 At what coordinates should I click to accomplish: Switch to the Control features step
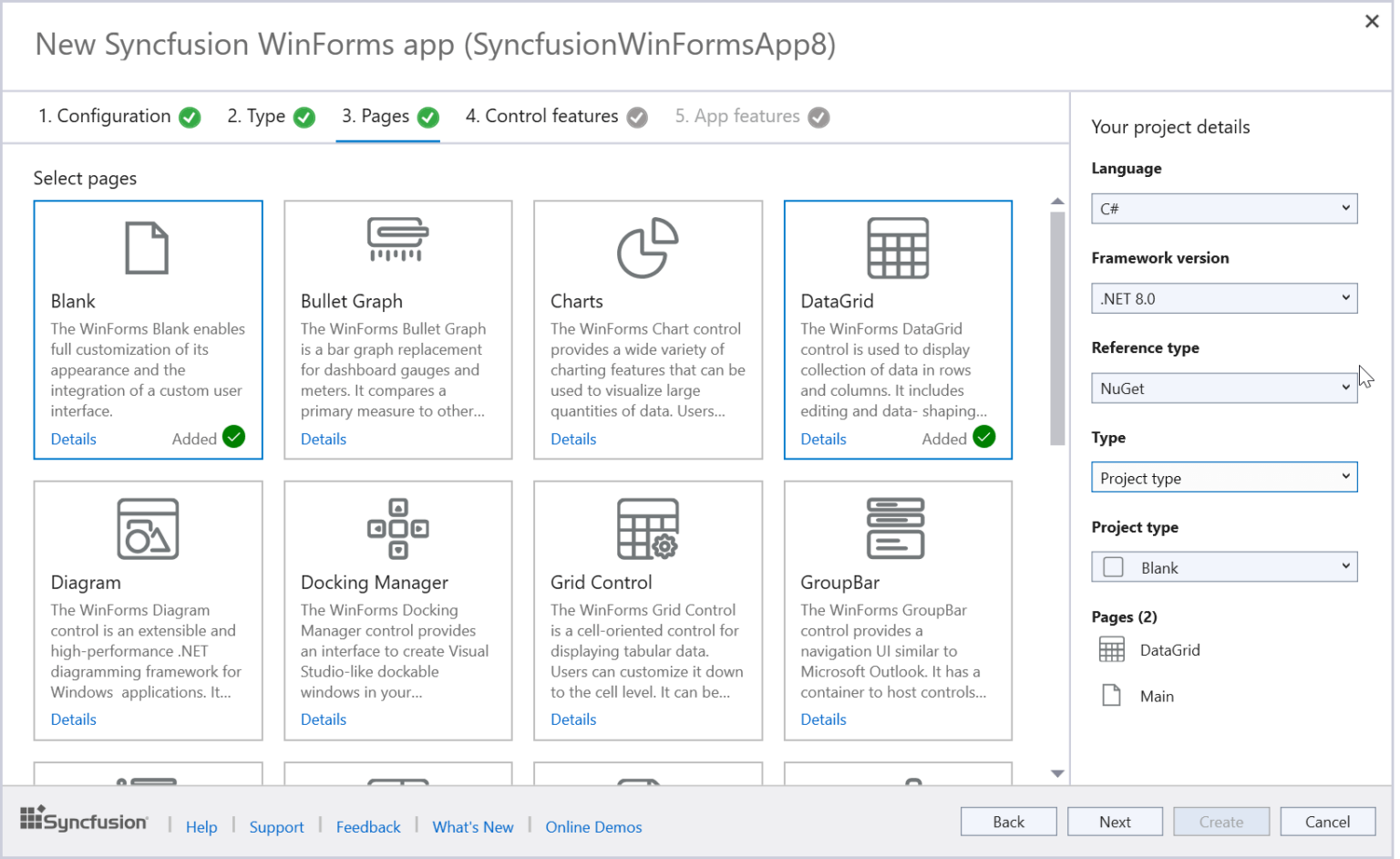[541, 116]
